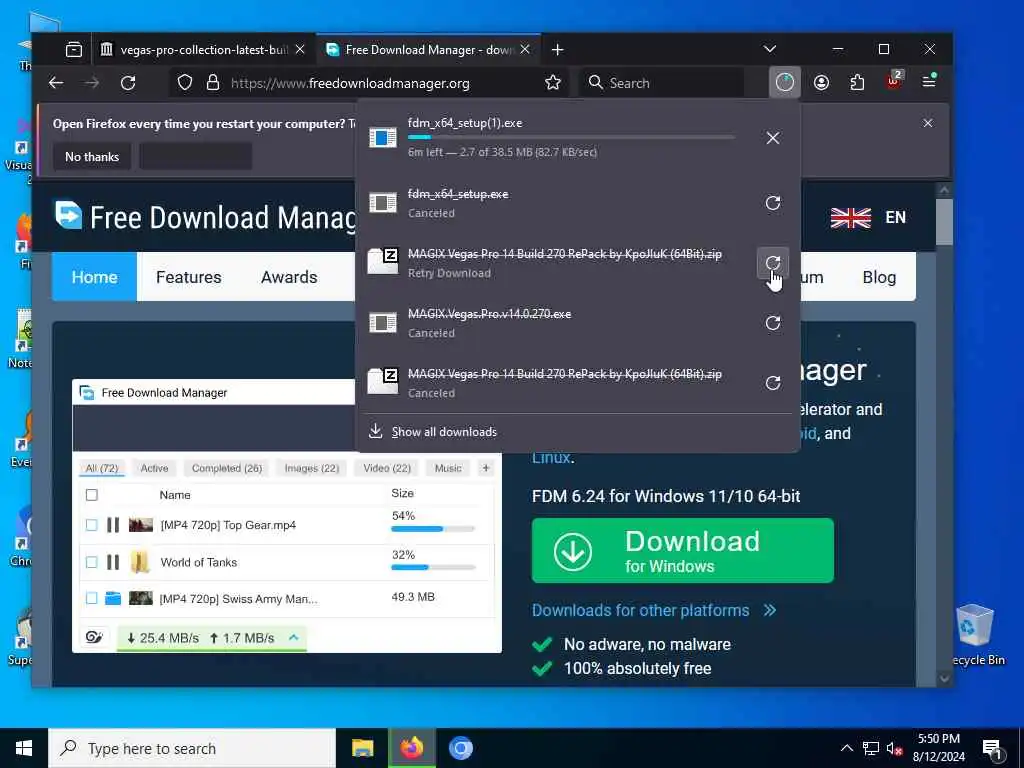Open the Recycle Bin desktop icon

click(977, 635)
